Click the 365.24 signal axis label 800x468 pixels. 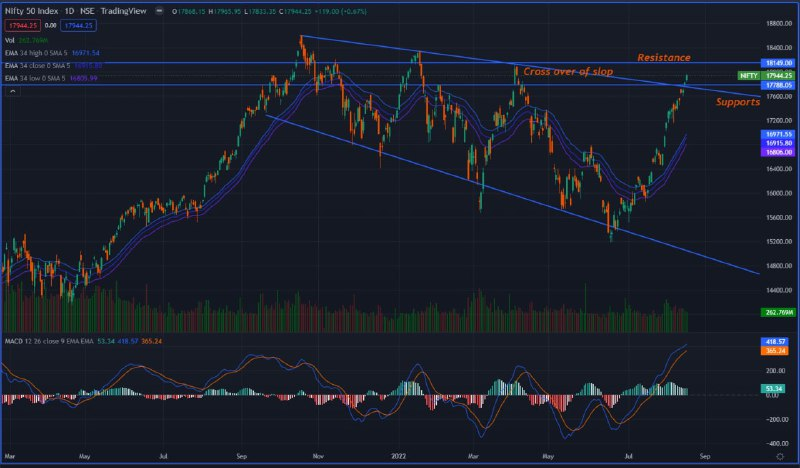point(774,351)
